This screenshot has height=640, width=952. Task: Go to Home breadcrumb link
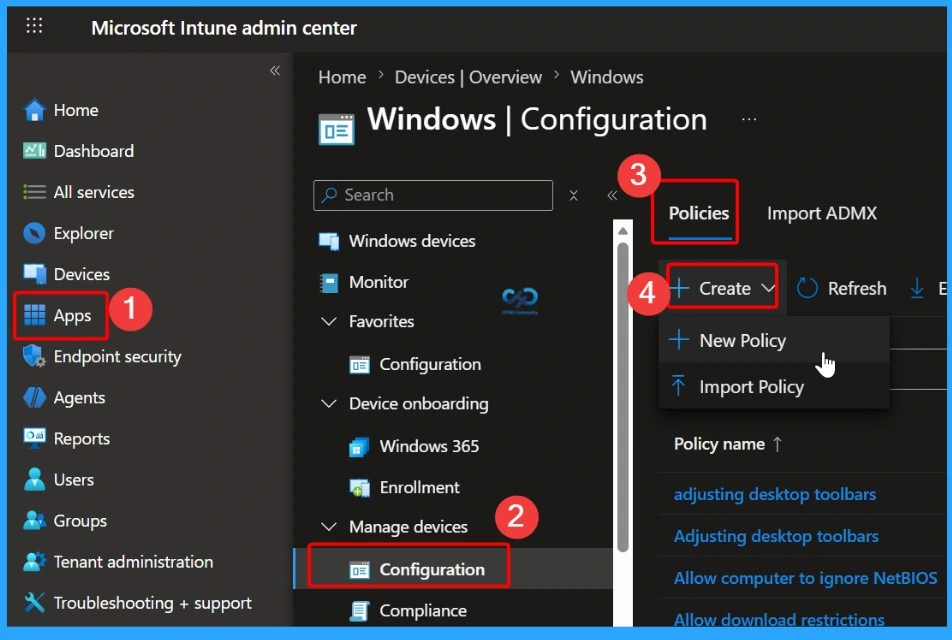pos(342,77)
